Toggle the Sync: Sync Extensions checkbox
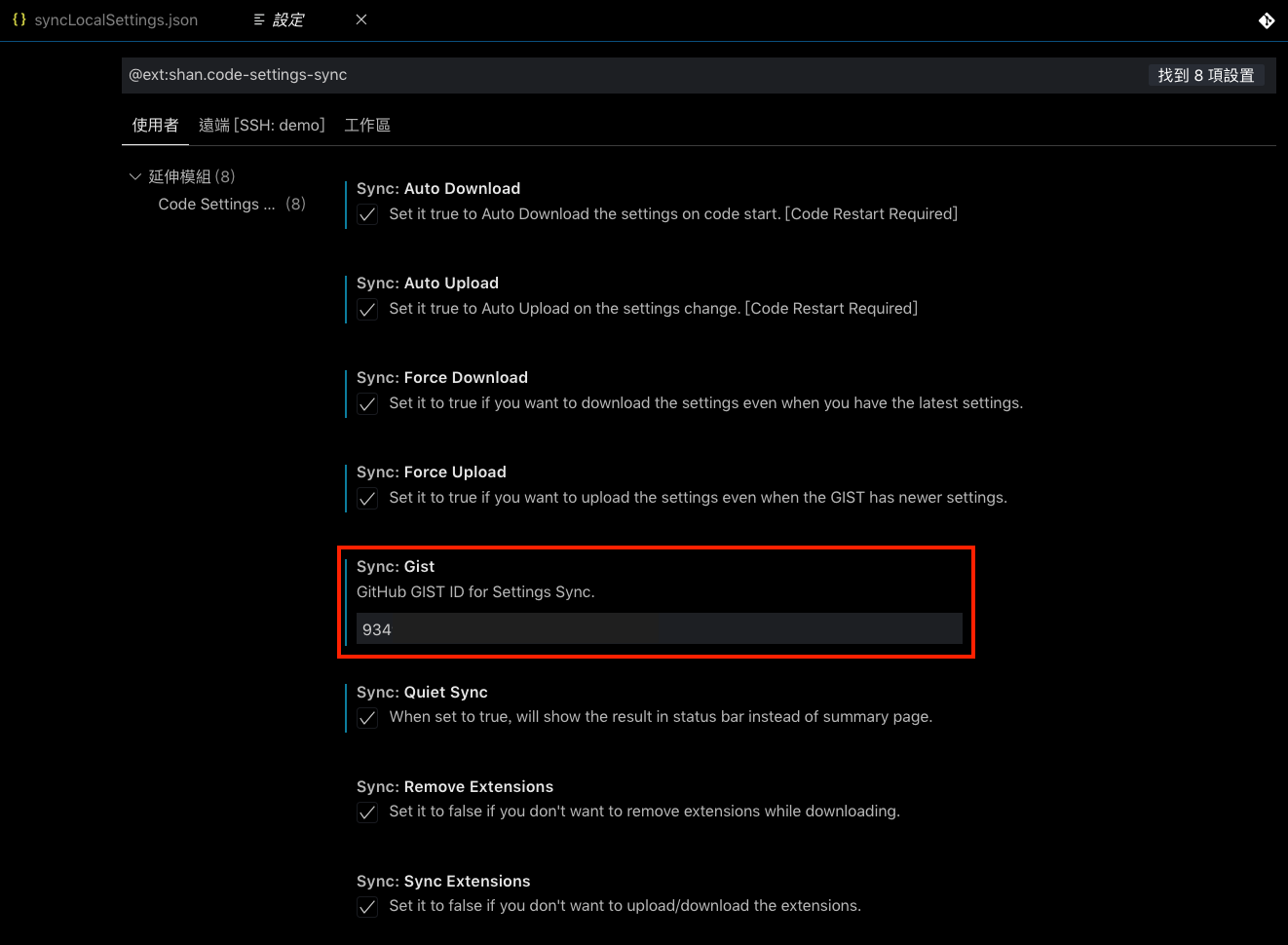The width and height of the screenshot is (1288, 945). [367, 907]
